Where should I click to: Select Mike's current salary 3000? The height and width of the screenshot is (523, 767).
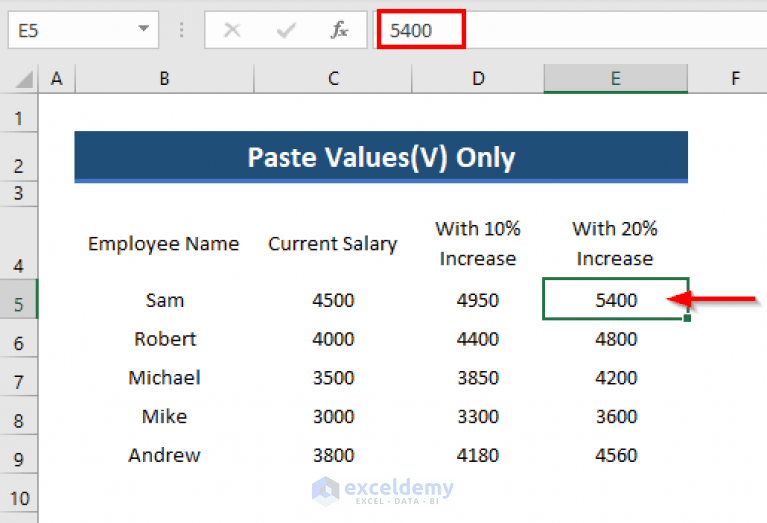[x=333, y=416]
